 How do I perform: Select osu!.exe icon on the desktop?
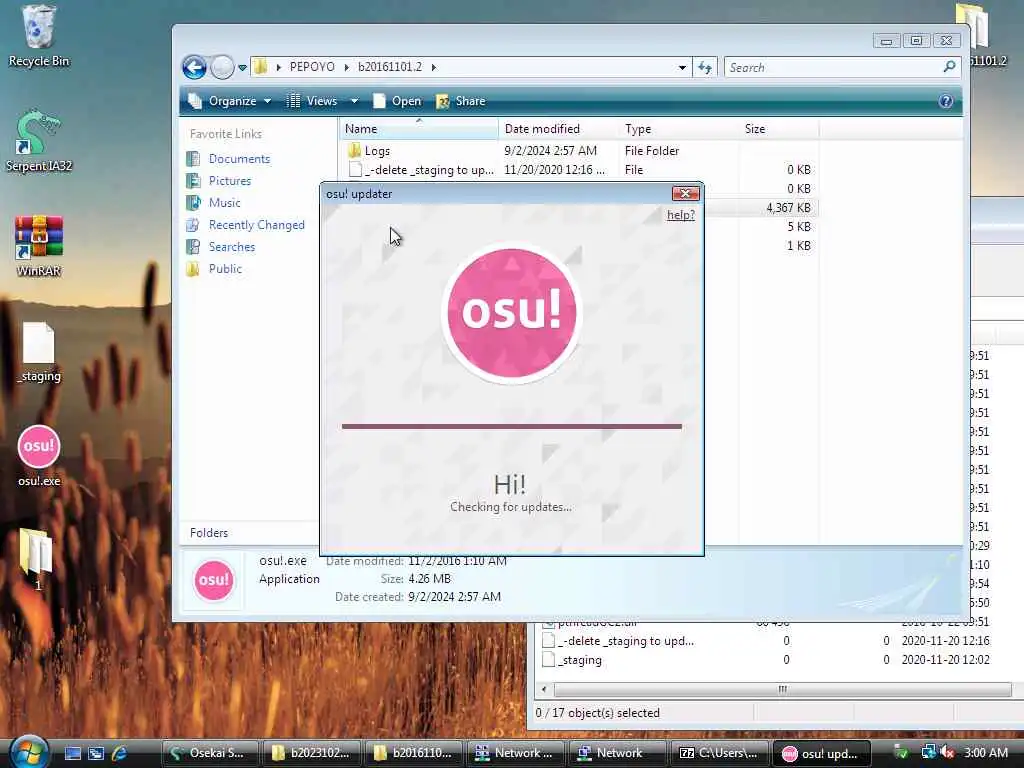coord(39,456)
